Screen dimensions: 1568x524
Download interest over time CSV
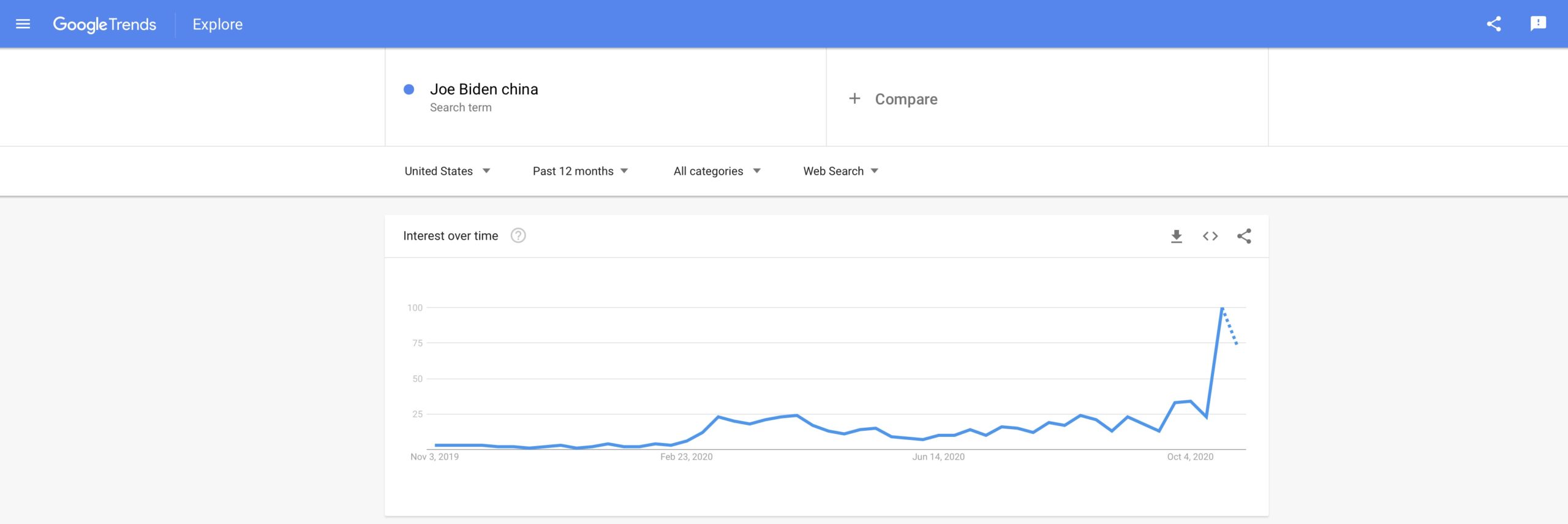(x=1176, y=236)
